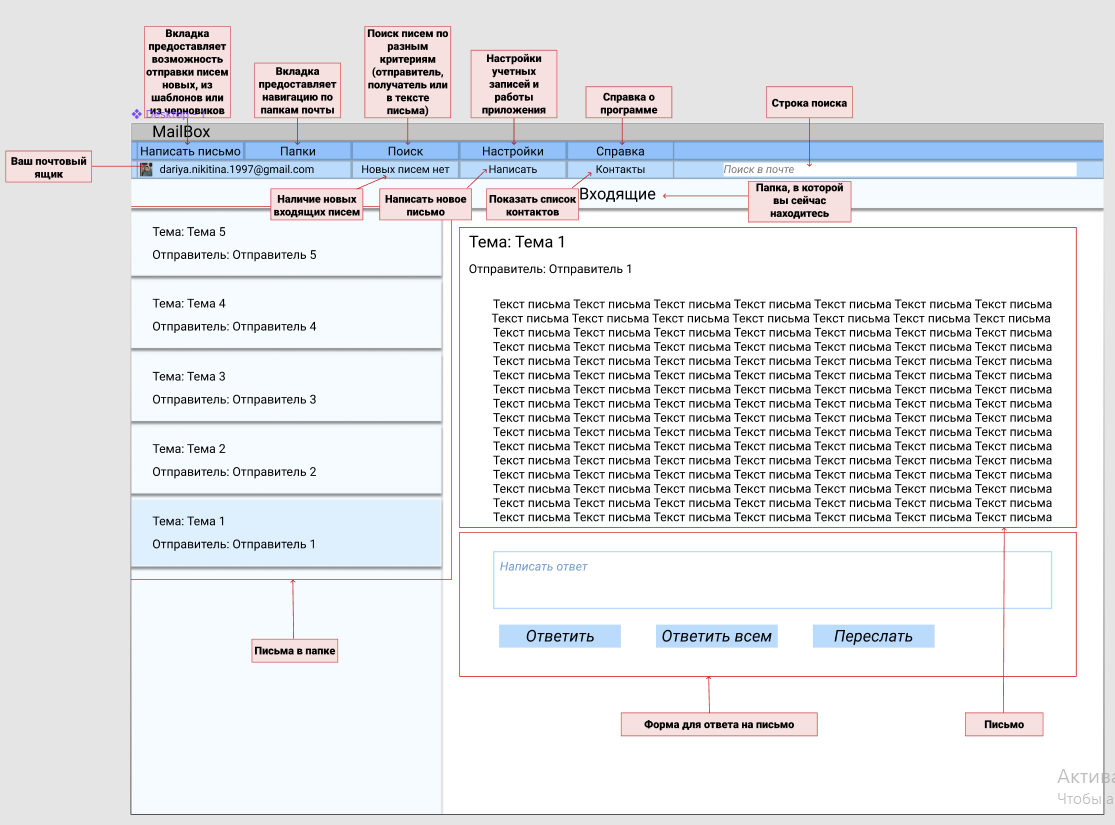
Task: Select the highlighted Тема 1 message in the list
Action: click(x=287, y=533)
